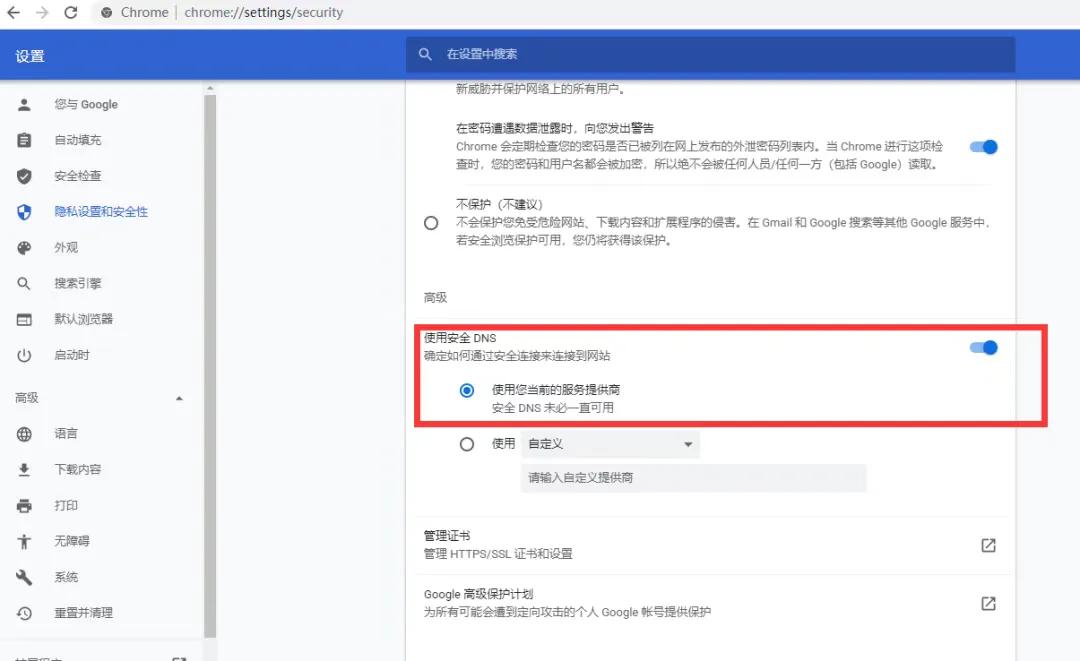Click the 默认浏览器 sidebar icon
Image resolution: width=1080 pixels, height=661 pixels.
pyautogui.click(x=24, y=319)
